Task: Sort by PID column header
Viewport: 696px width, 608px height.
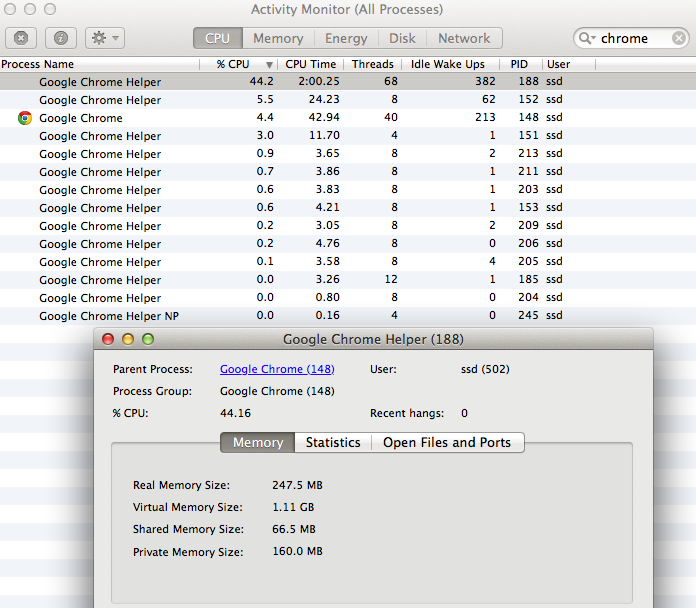Action: pos(519,64)
